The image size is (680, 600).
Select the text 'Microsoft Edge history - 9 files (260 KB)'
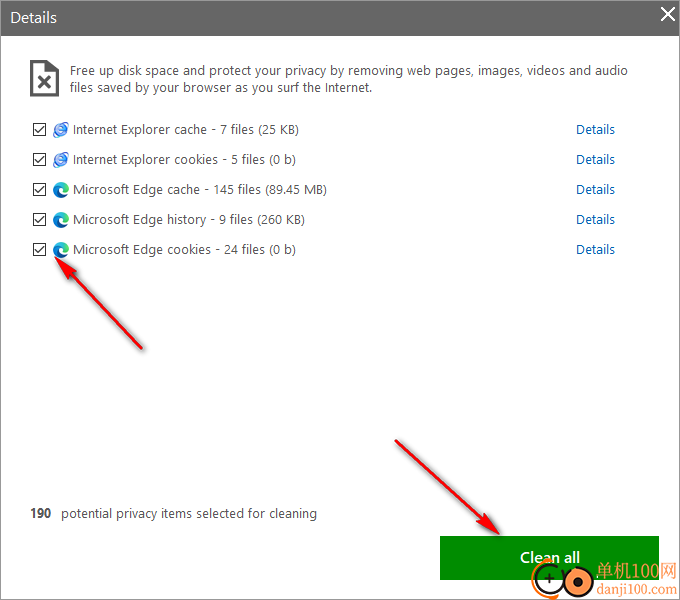click(189, 219)
